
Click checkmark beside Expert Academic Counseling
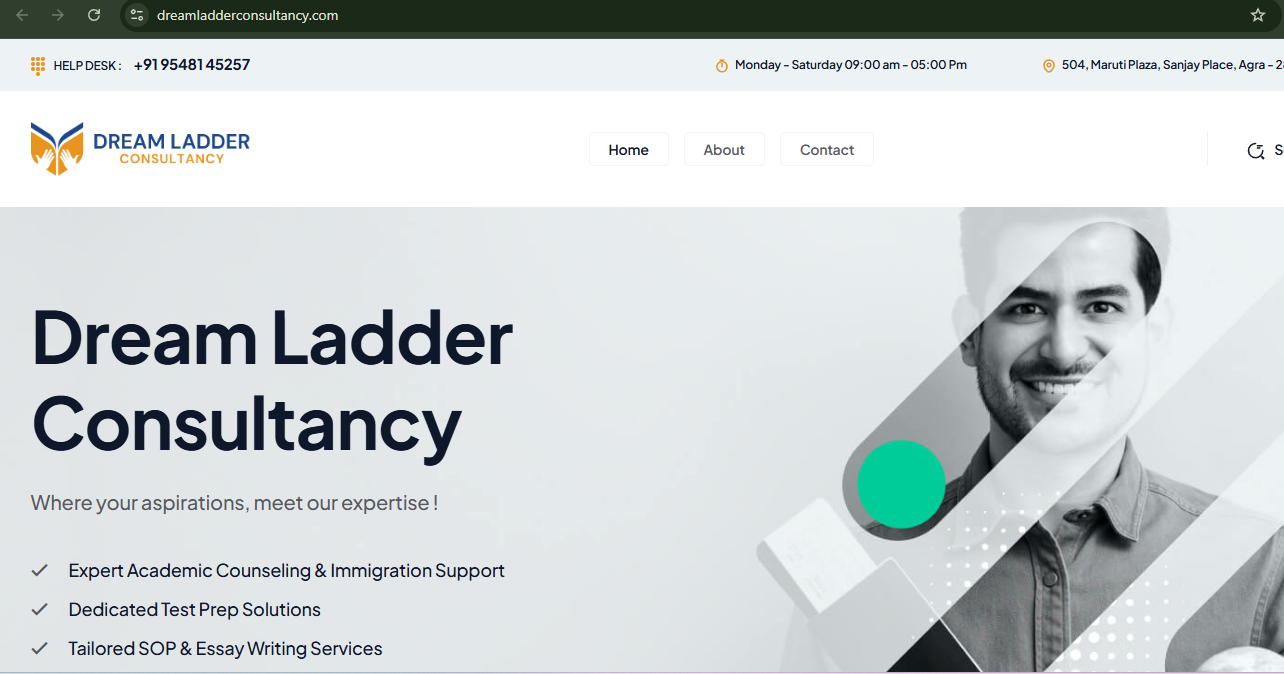click(40, 570)
